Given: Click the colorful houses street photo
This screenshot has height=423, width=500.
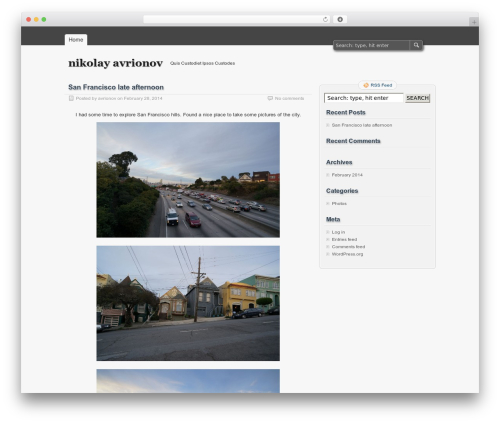Looking at the screenshot, I should tap(188, 303).
